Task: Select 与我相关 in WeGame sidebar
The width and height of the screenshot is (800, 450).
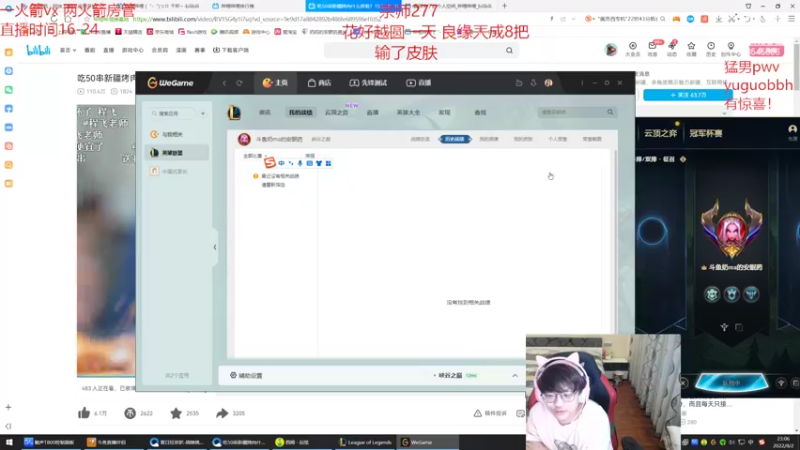Action: [x=177, y=134]
